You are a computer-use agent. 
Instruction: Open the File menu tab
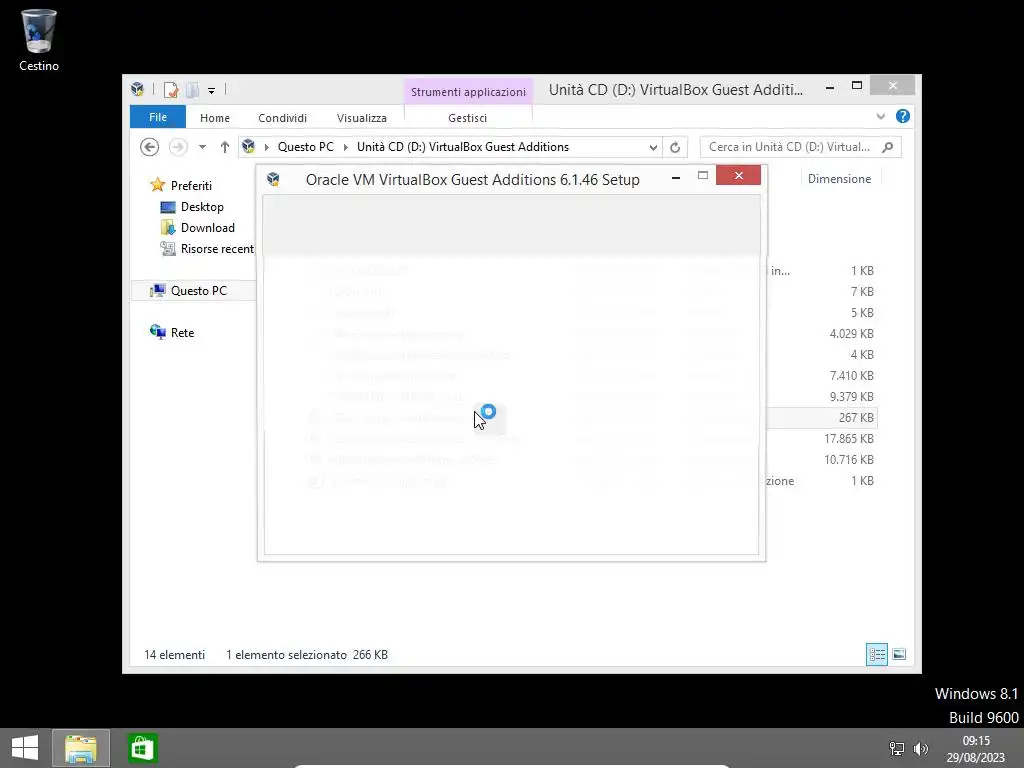(158, 118)
